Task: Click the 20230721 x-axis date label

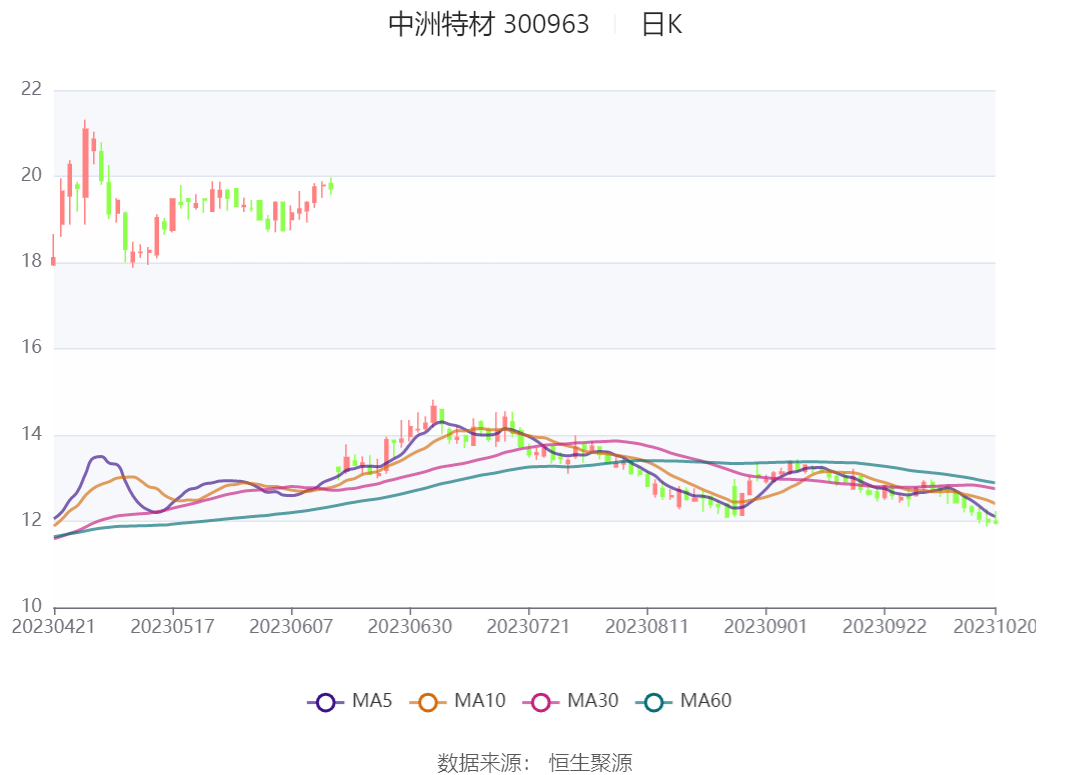Action: coord(528,626)
